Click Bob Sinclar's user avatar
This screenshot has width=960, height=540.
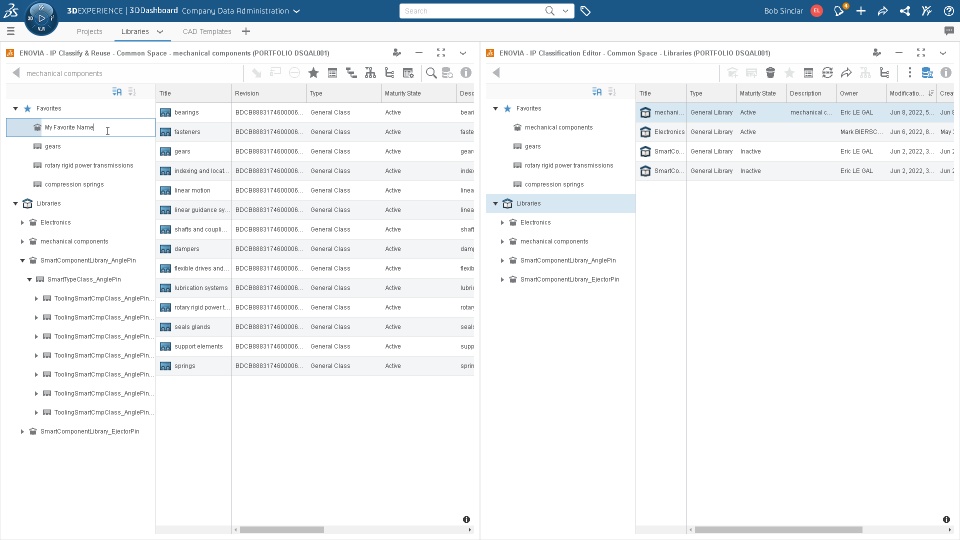[816, 11]
